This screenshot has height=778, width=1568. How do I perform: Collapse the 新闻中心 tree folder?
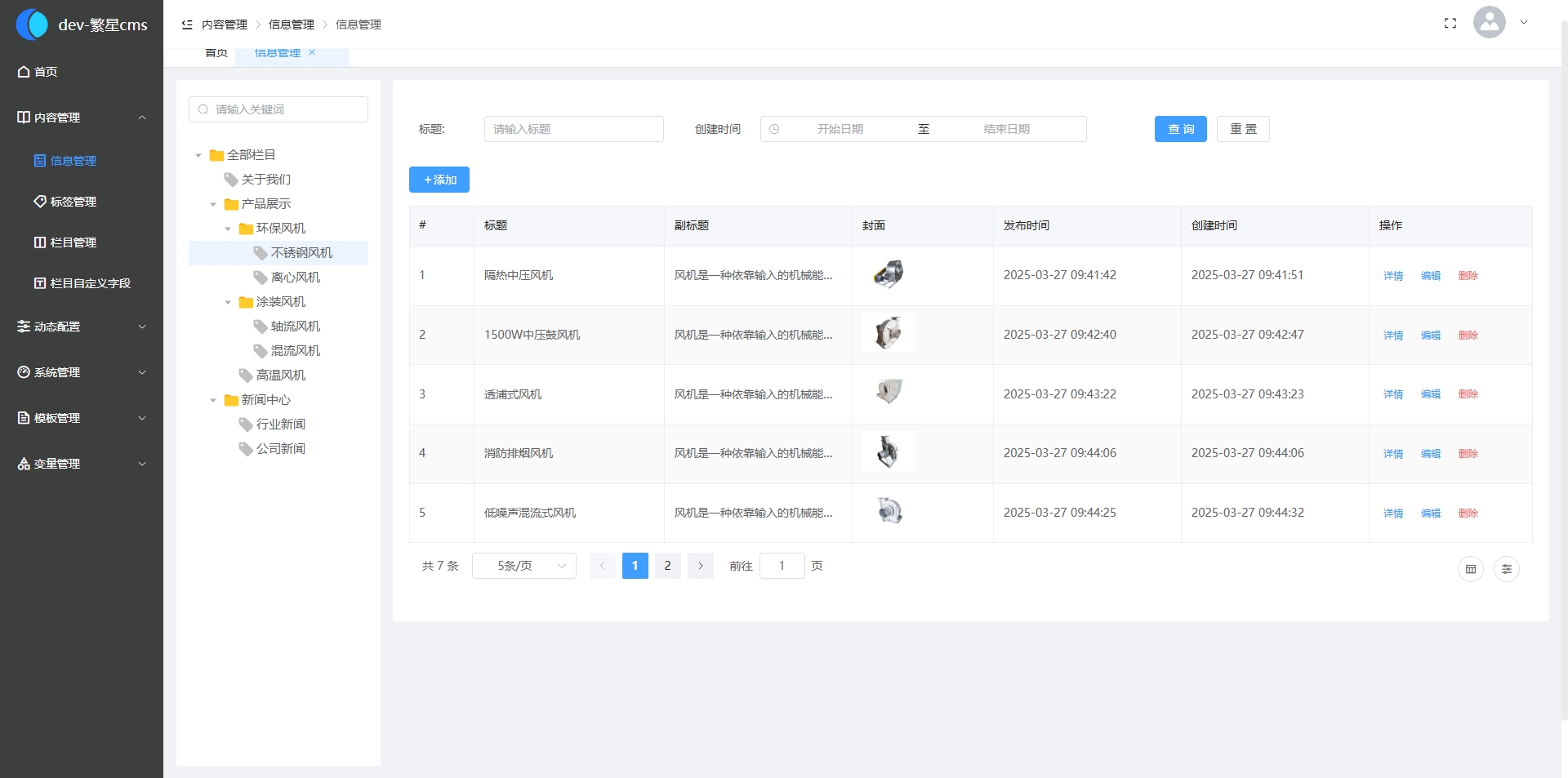pyautogui.click(x=213, y=400)
